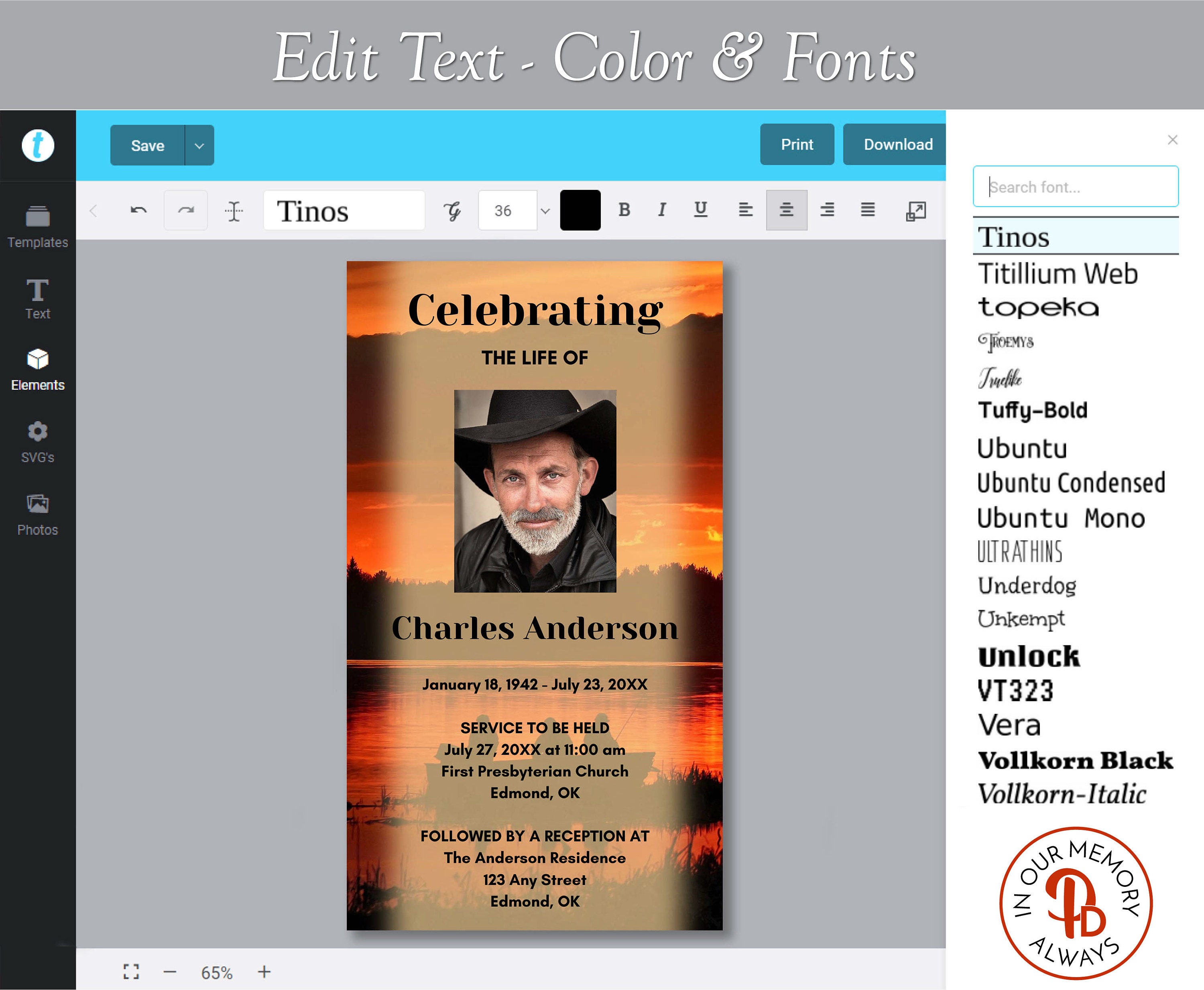Click the Search font input field

pyautogui.click(x=1076, y=187)
